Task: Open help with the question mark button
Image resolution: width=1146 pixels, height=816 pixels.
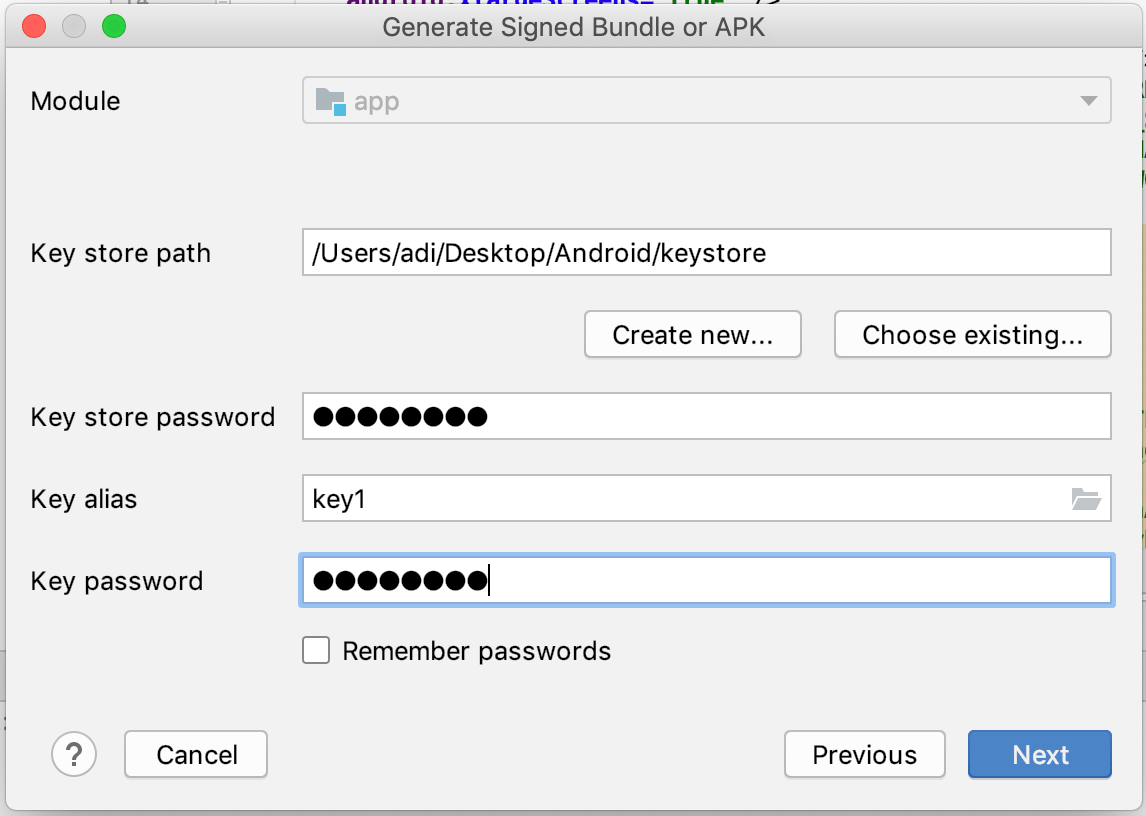Action: (x=75, y=753)
